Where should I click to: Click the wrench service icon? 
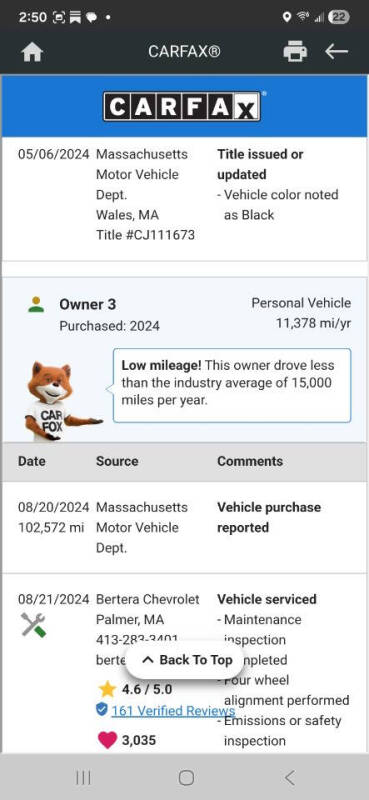tap(34, 624)
